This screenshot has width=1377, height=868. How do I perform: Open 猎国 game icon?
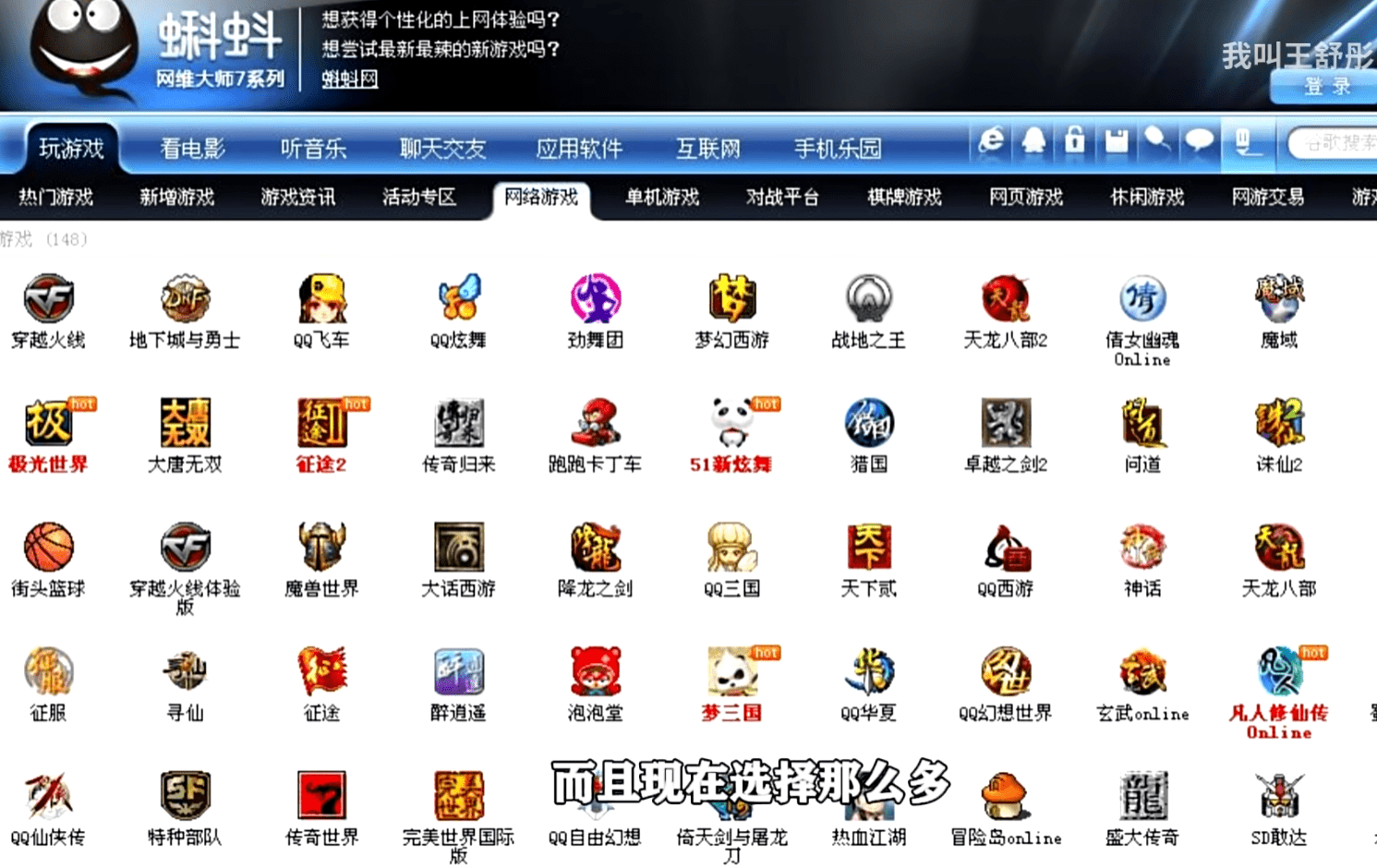[868, 423]
